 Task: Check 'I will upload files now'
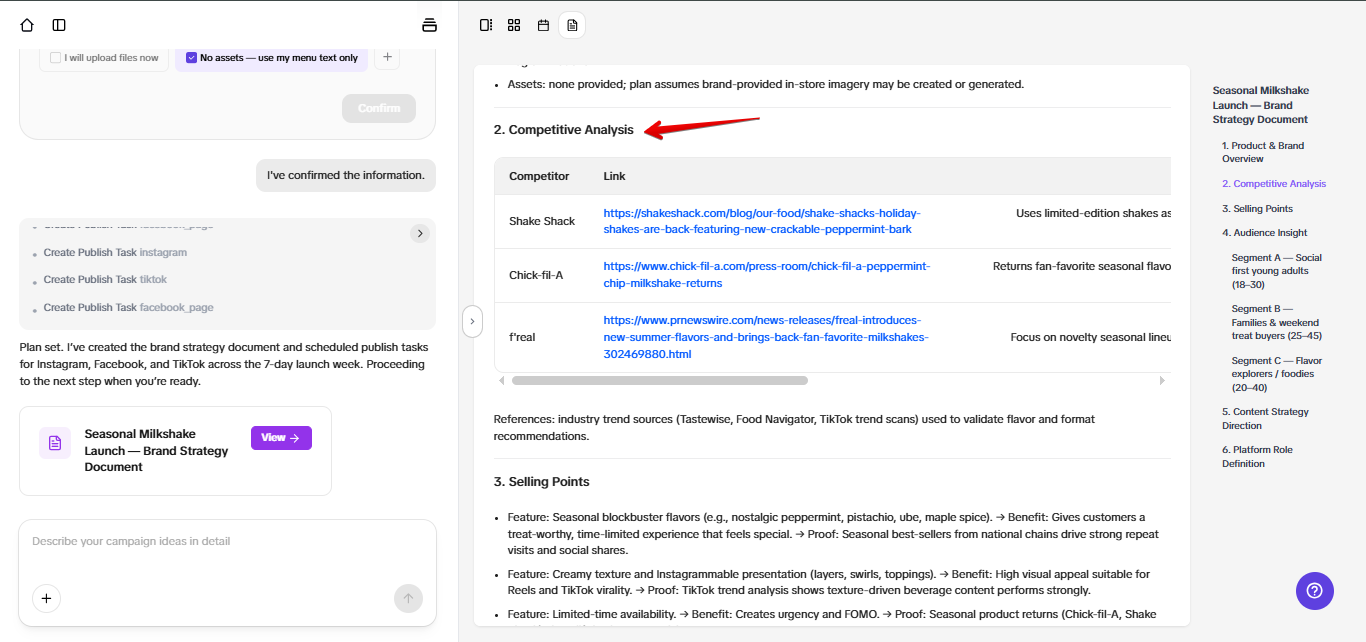coord(56,58)
